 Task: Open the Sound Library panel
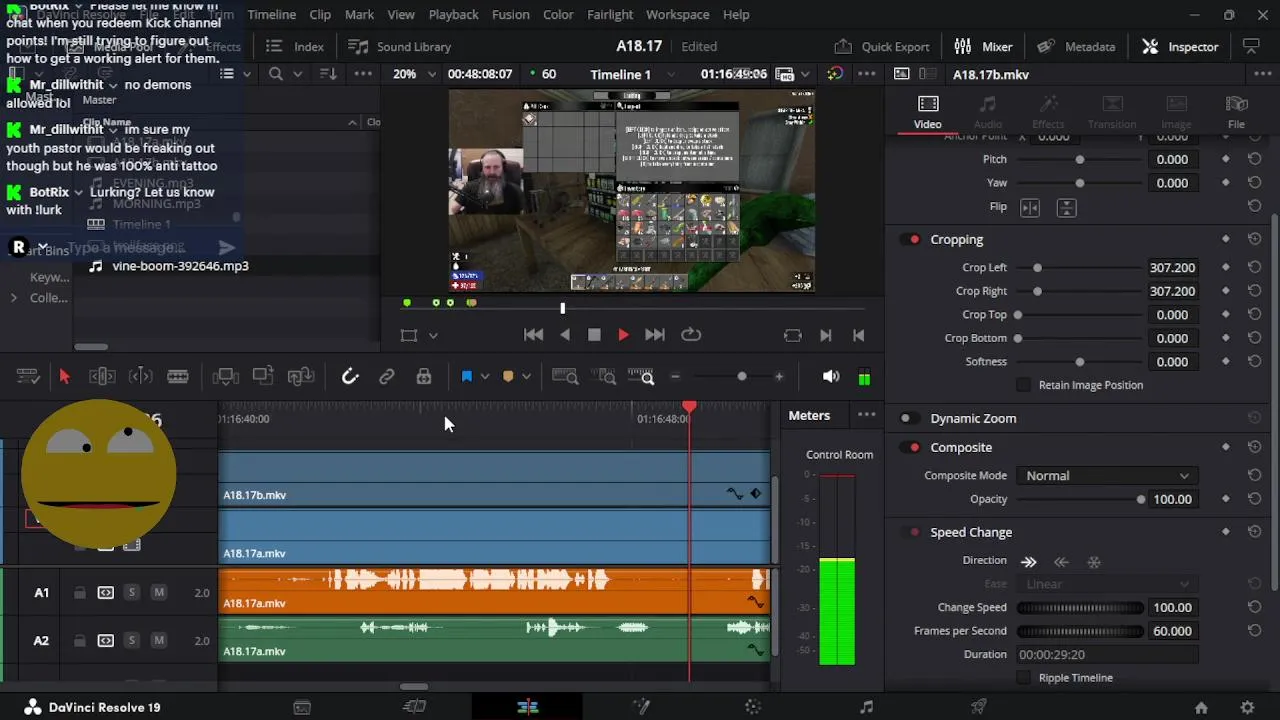pos(399,46)
